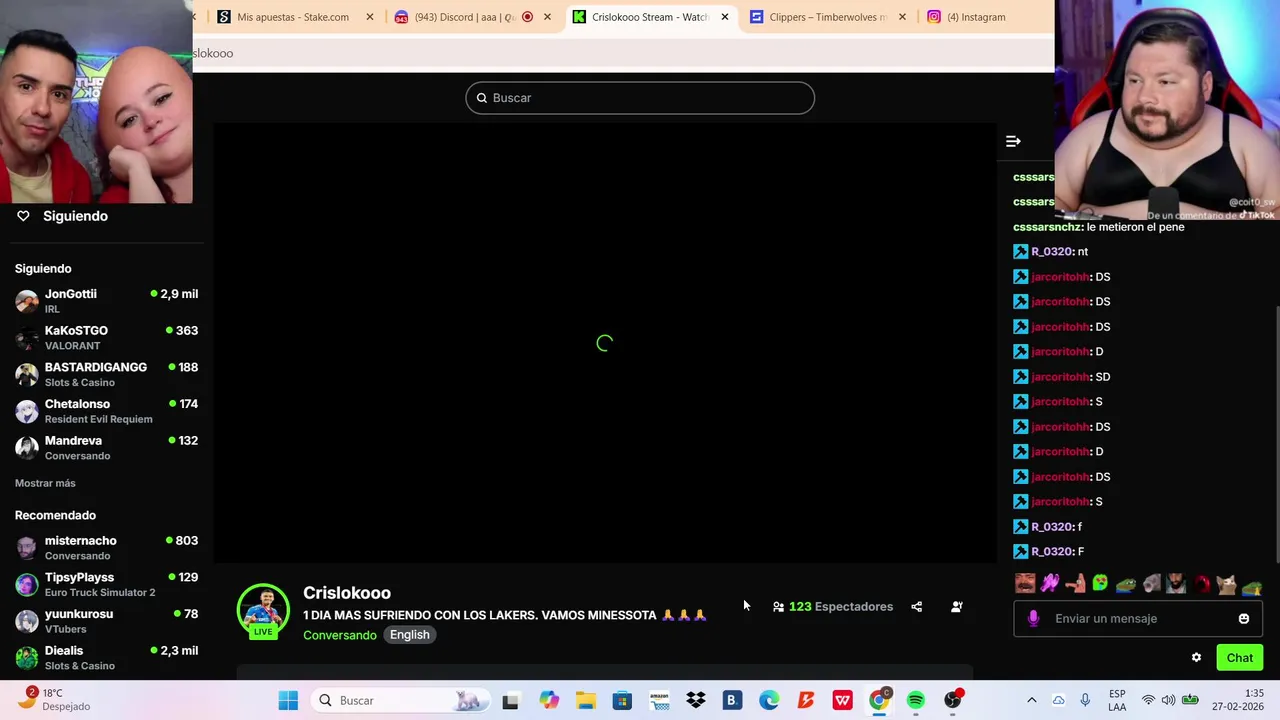Viewport: 1280px width, 720px height.
Task: Focus the Windows taskbar Buscar box
Action: pos(398,700)
